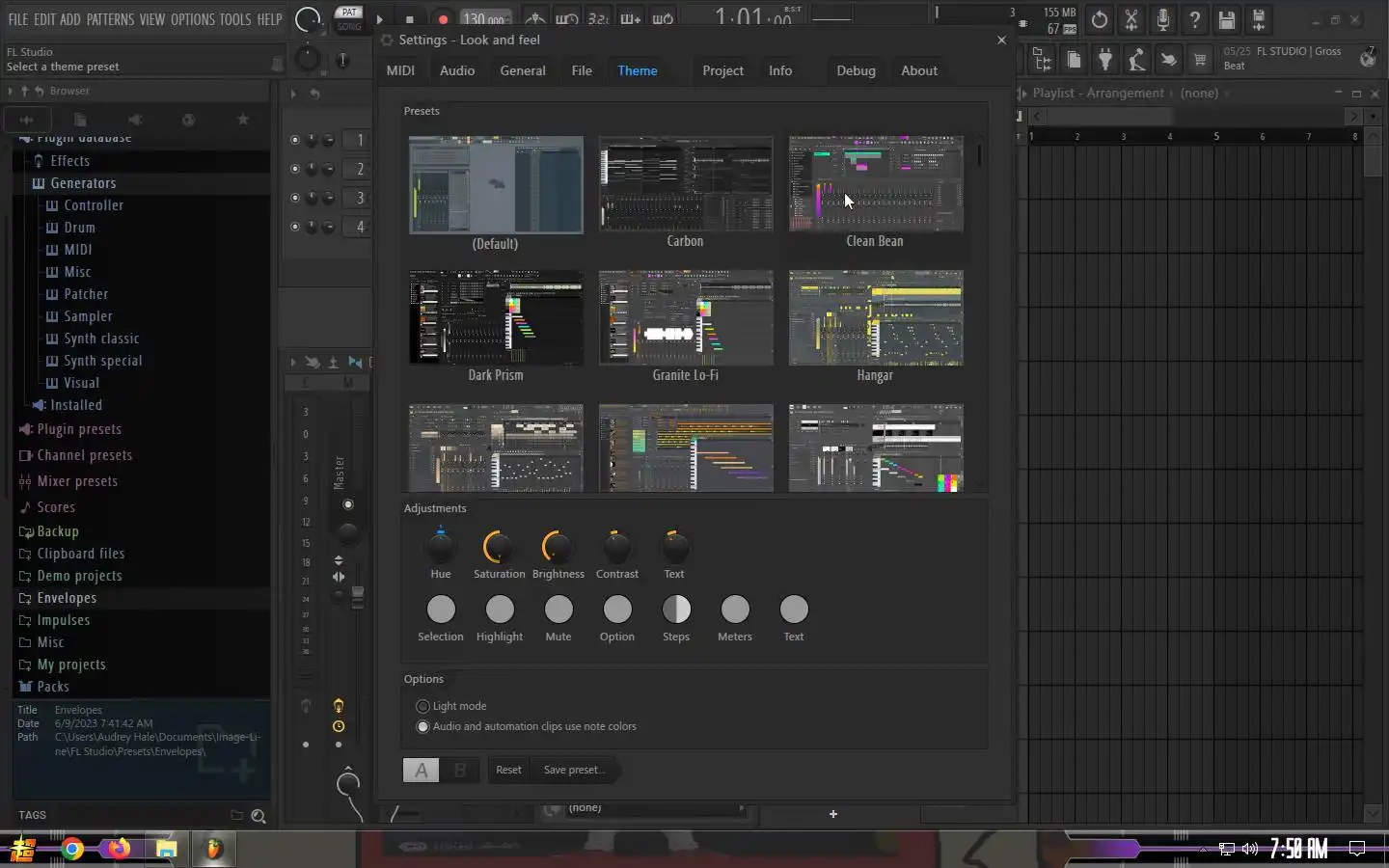The height and width of the screenshot is (868, 1389).
Task: Expand the Channel presets folder
Action: tap(84, 455)
